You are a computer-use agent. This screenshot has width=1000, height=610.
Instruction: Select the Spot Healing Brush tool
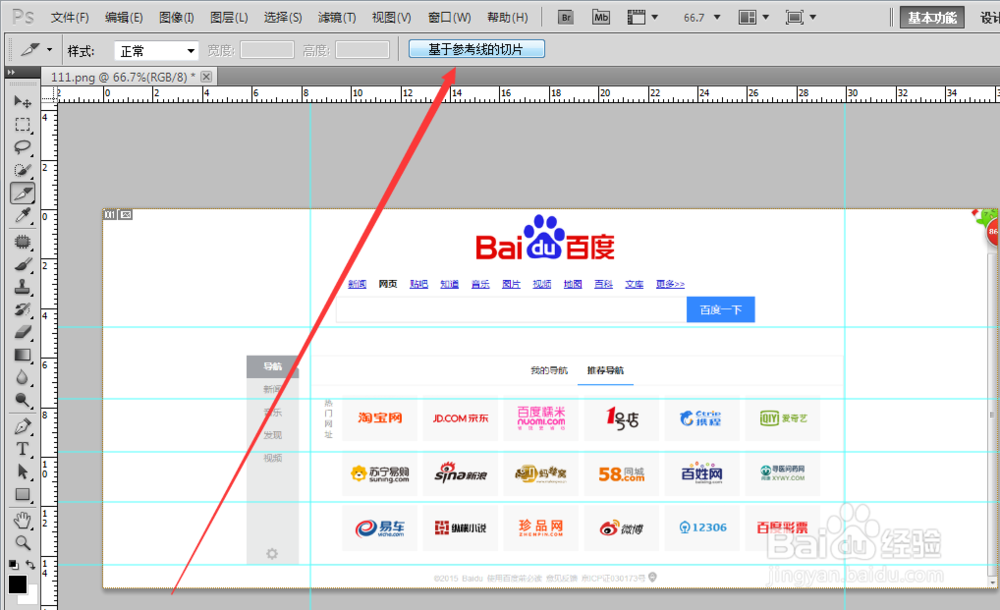pos(22,241)
